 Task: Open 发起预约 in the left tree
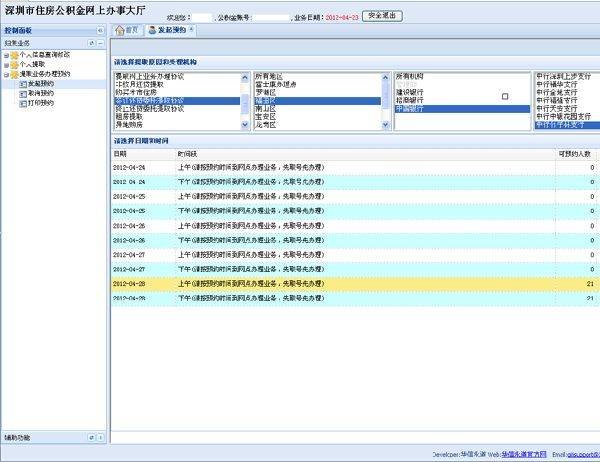click(41, 84)
